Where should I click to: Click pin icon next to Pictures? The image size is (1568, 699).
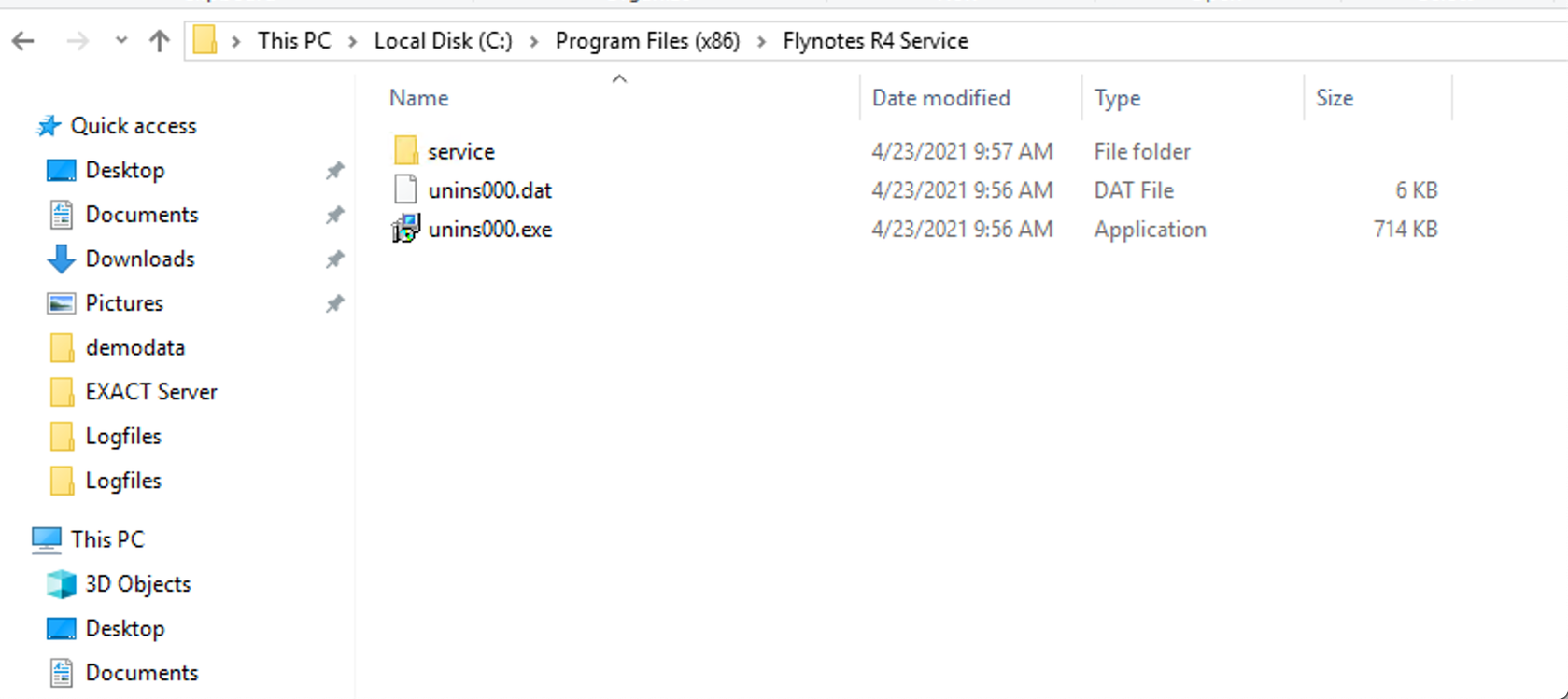[x=334, y=303]
